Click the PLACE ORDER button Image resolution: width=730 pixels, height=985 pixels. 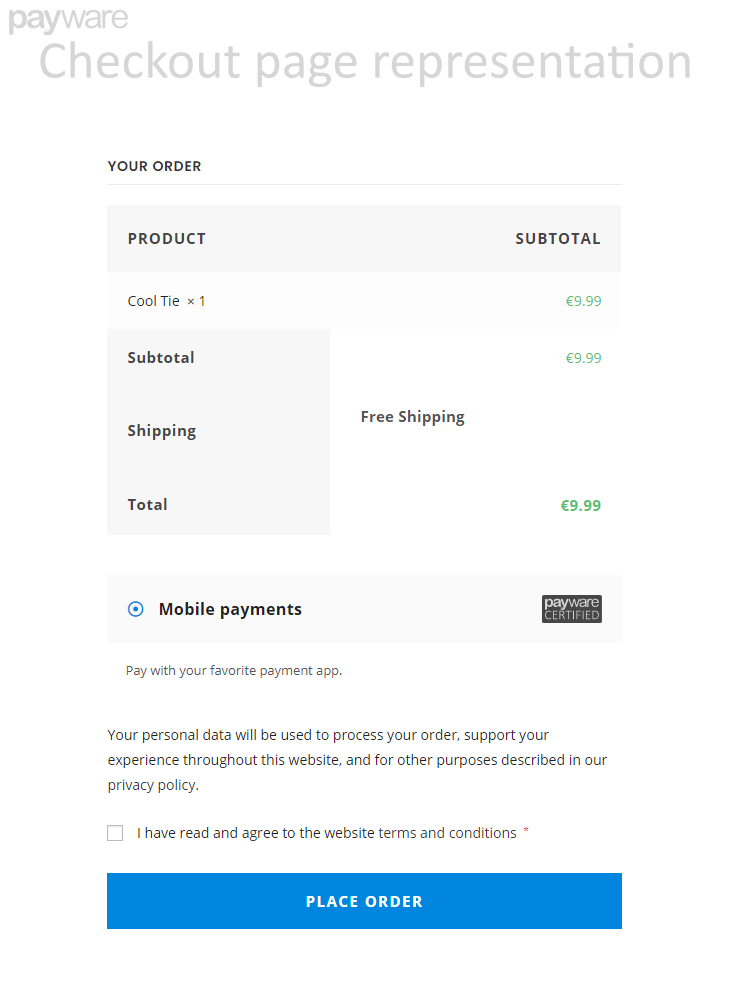point(364,901)
